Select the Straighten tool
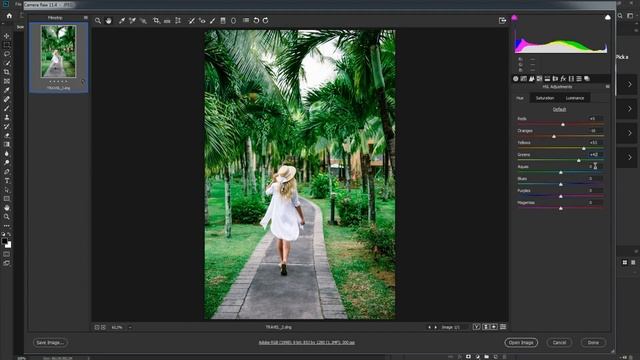Image resolution: width=640 pixels, height=360 pixels. pyautogui.click(x=167, y=20)
